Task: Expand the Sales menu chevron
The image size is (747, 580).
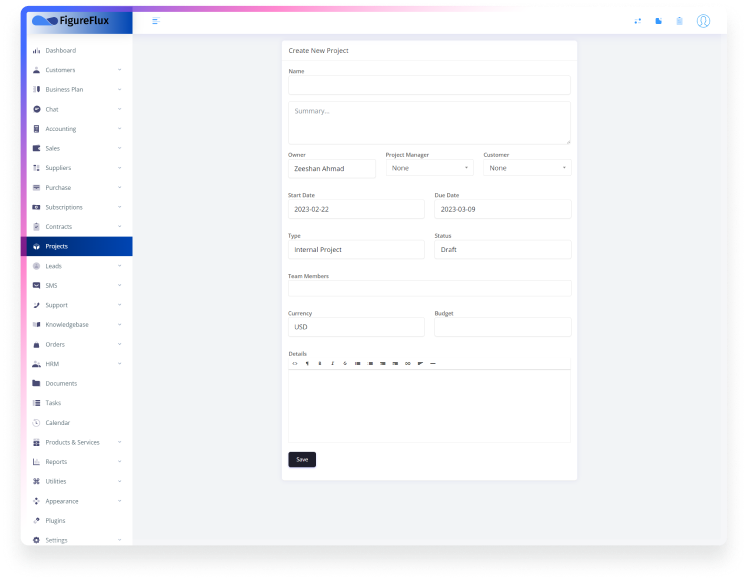Action: [120, 148]
